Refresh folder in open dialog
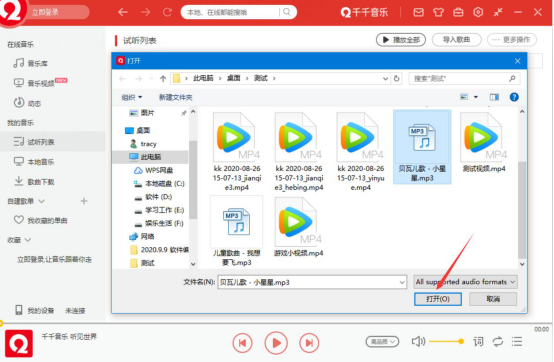The width and height of the screenshot is (554, 362). (x=396, y=78)
